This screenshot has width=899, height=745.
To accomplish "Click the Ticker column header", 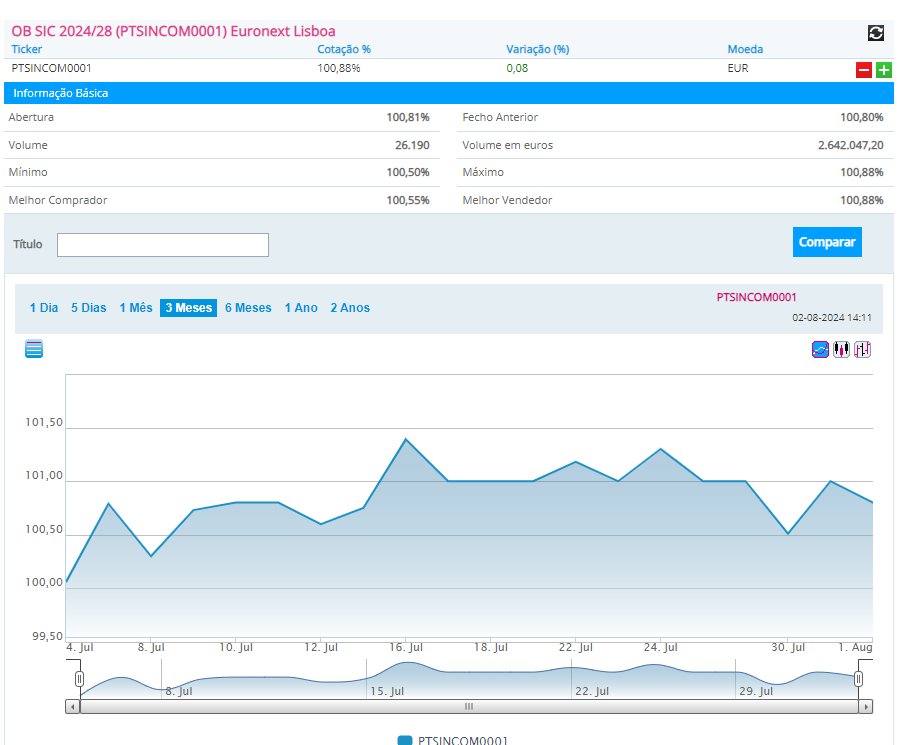I will (x=26, y=49).
